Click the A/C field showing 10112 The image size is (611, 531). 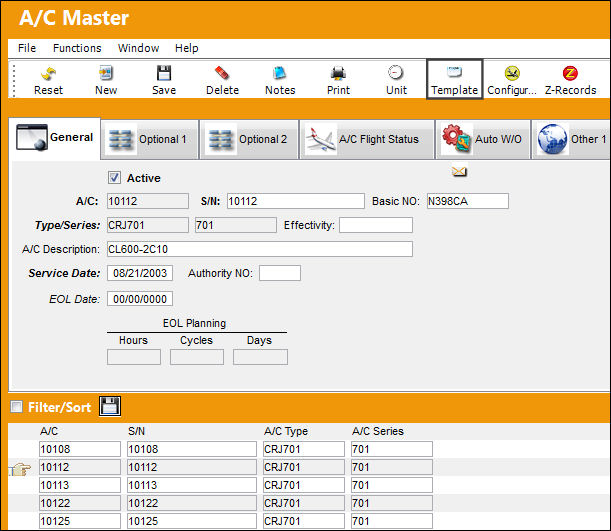148,201
